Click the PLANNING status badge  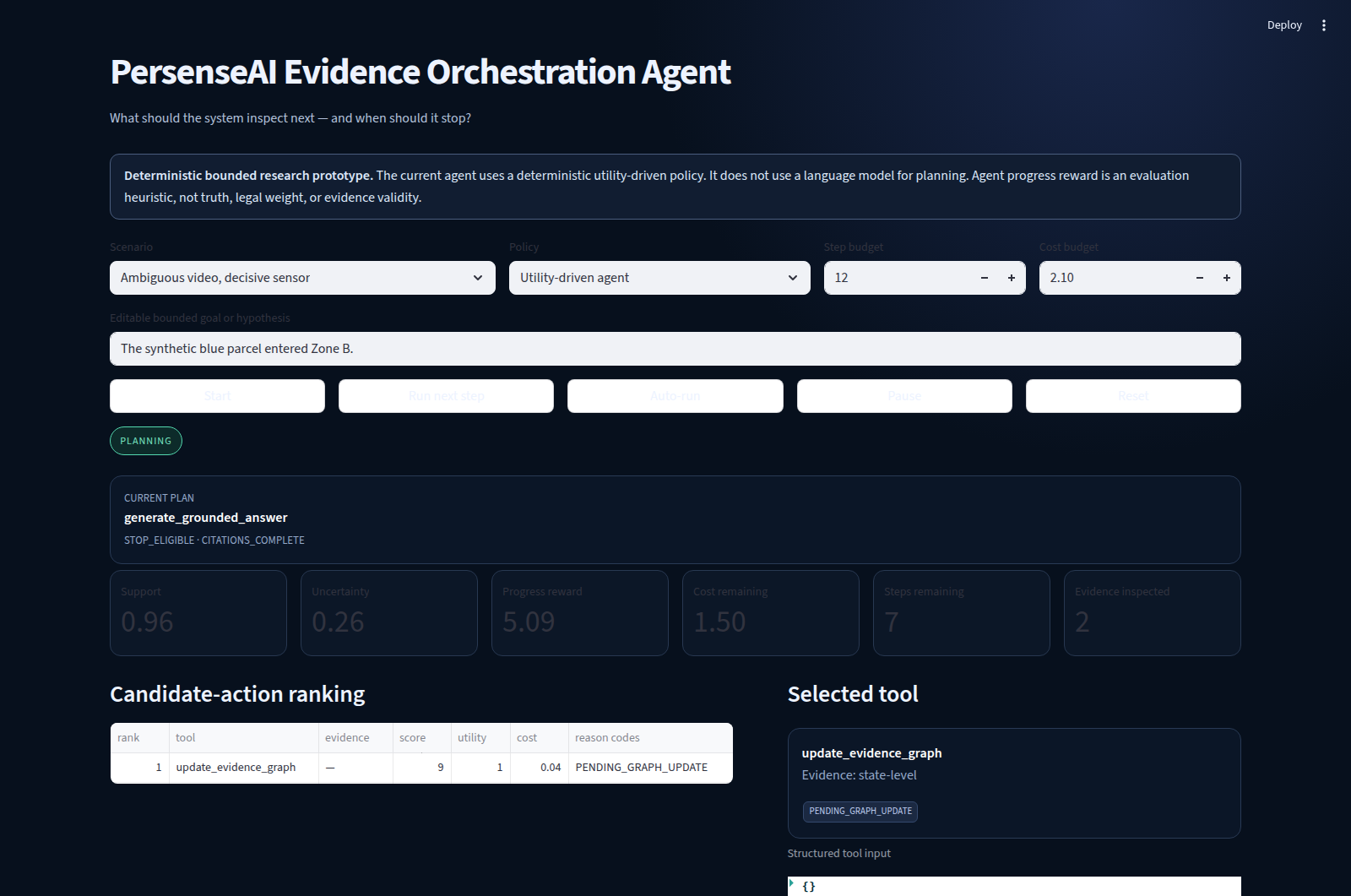coord(146,441)
